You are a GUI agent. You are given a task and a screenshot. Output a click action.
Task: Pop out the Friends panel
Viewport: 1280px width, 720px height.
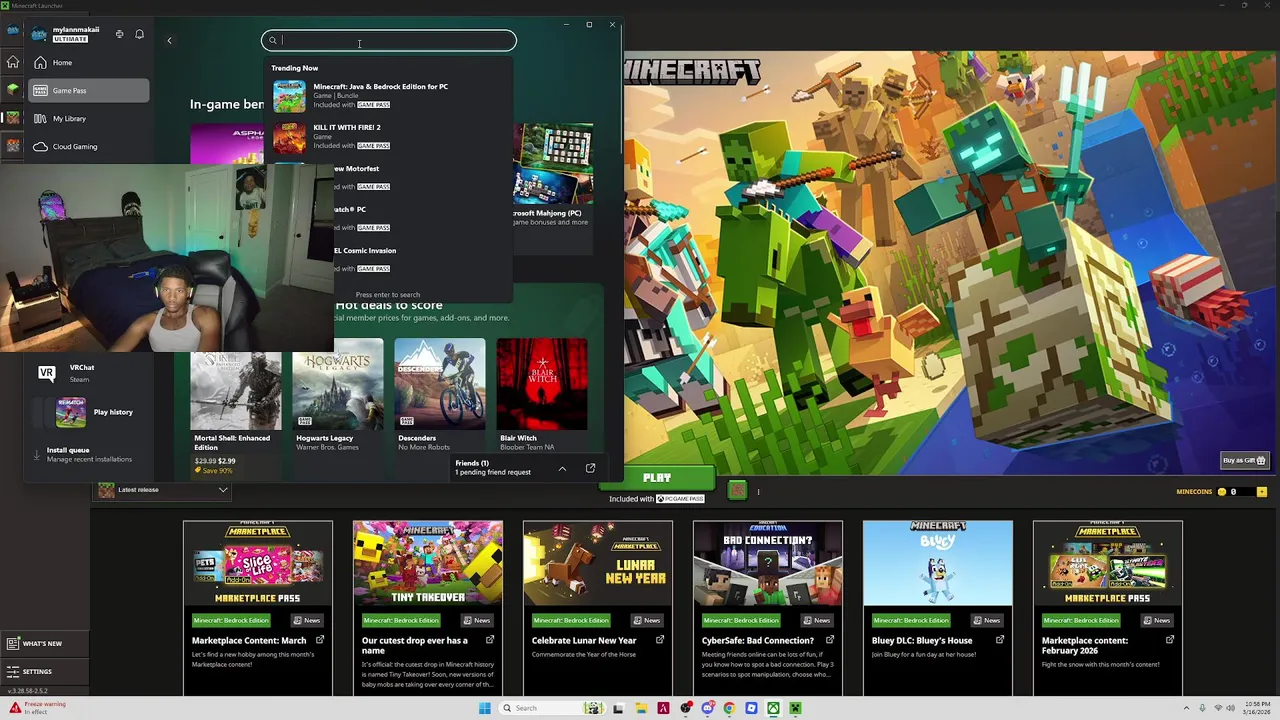pyautogui.click(x=590, y=468)
